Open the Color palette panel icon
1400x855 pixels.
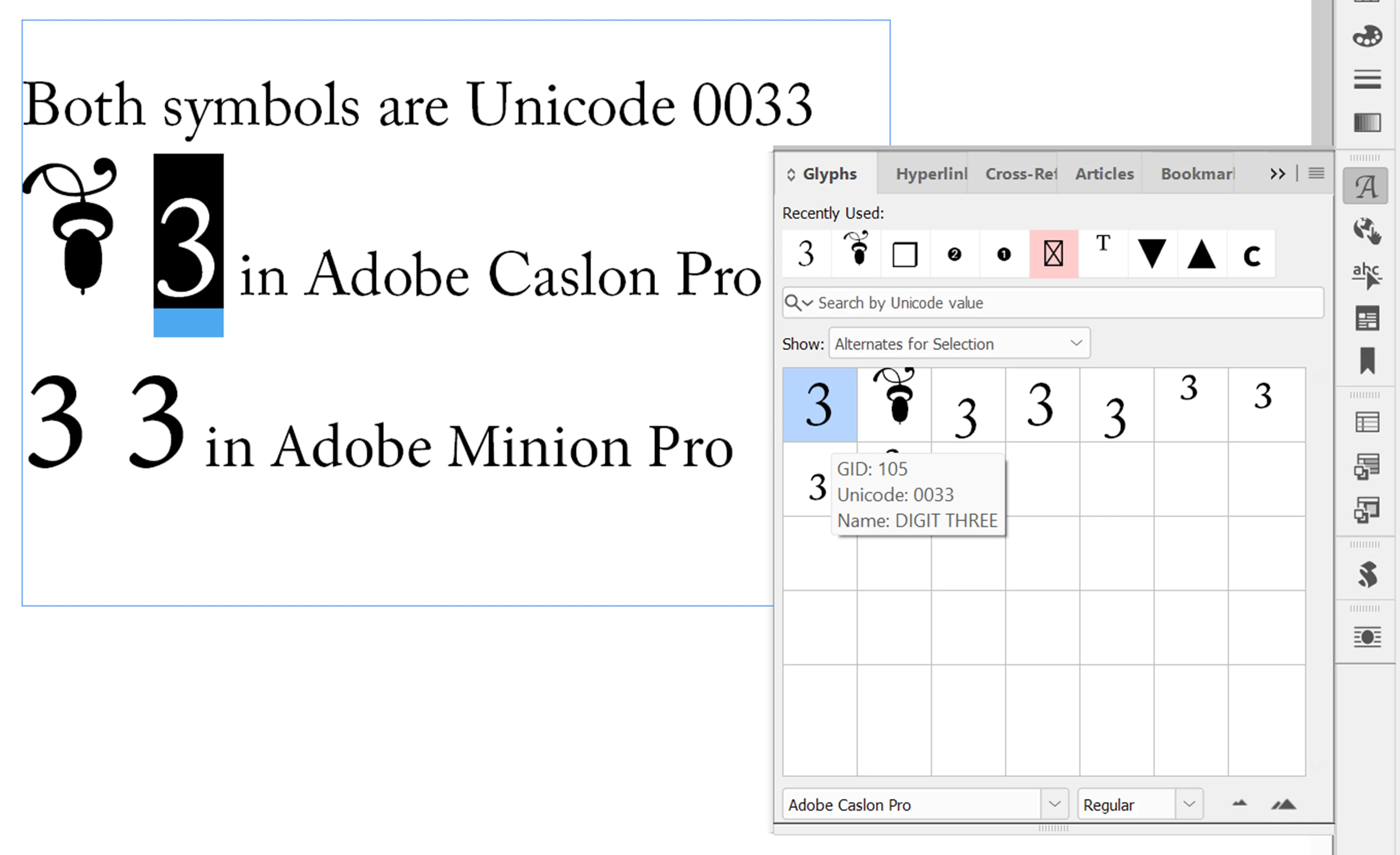pos(1366,37)
